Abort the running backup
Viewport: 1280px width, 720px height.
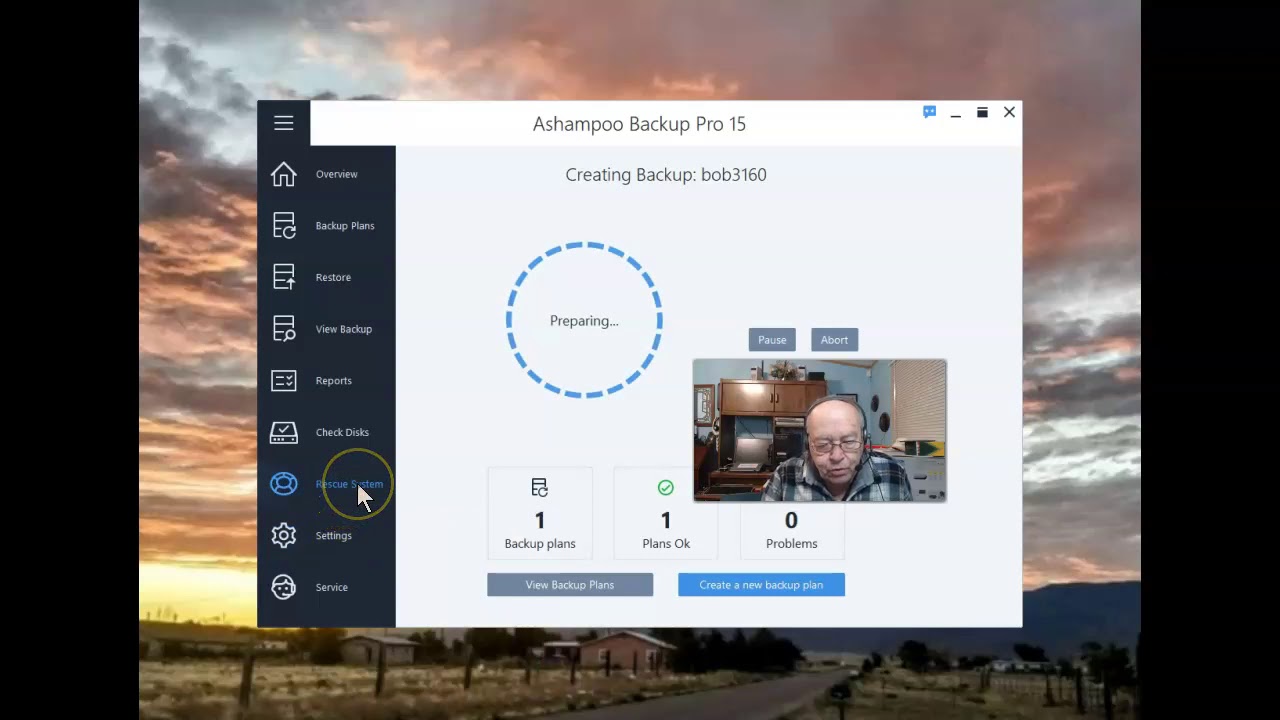[x=834, y=340]
